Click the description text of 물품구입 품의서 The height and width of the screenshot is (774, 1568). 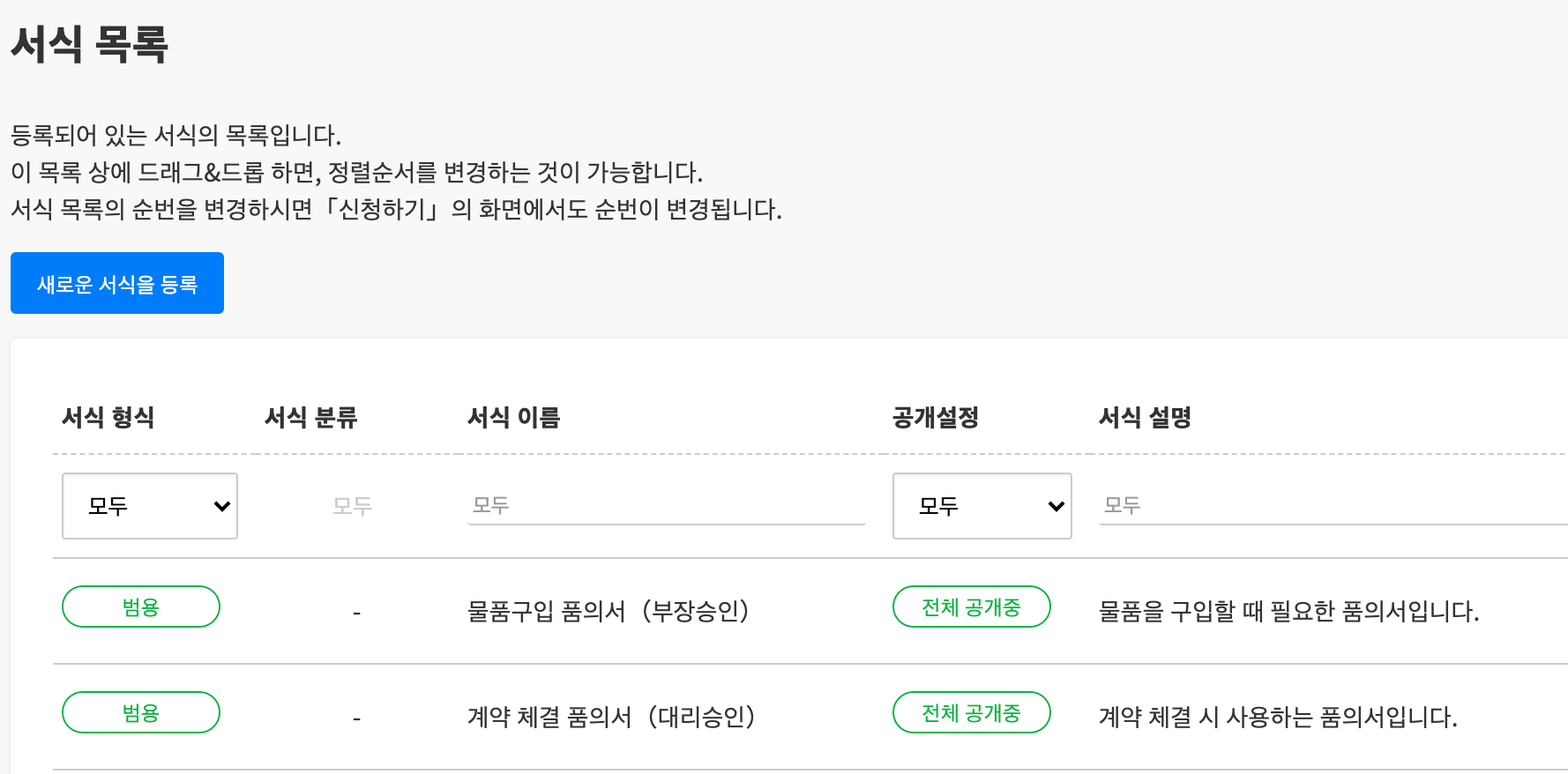click(1288, 611)
